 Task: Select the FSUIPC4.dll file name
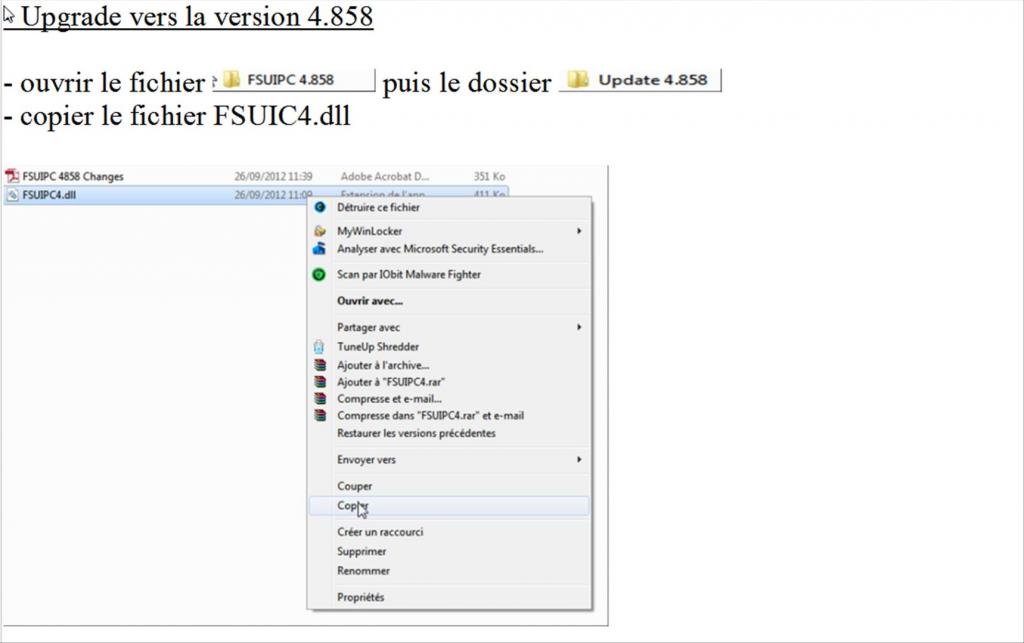[49, 195]
